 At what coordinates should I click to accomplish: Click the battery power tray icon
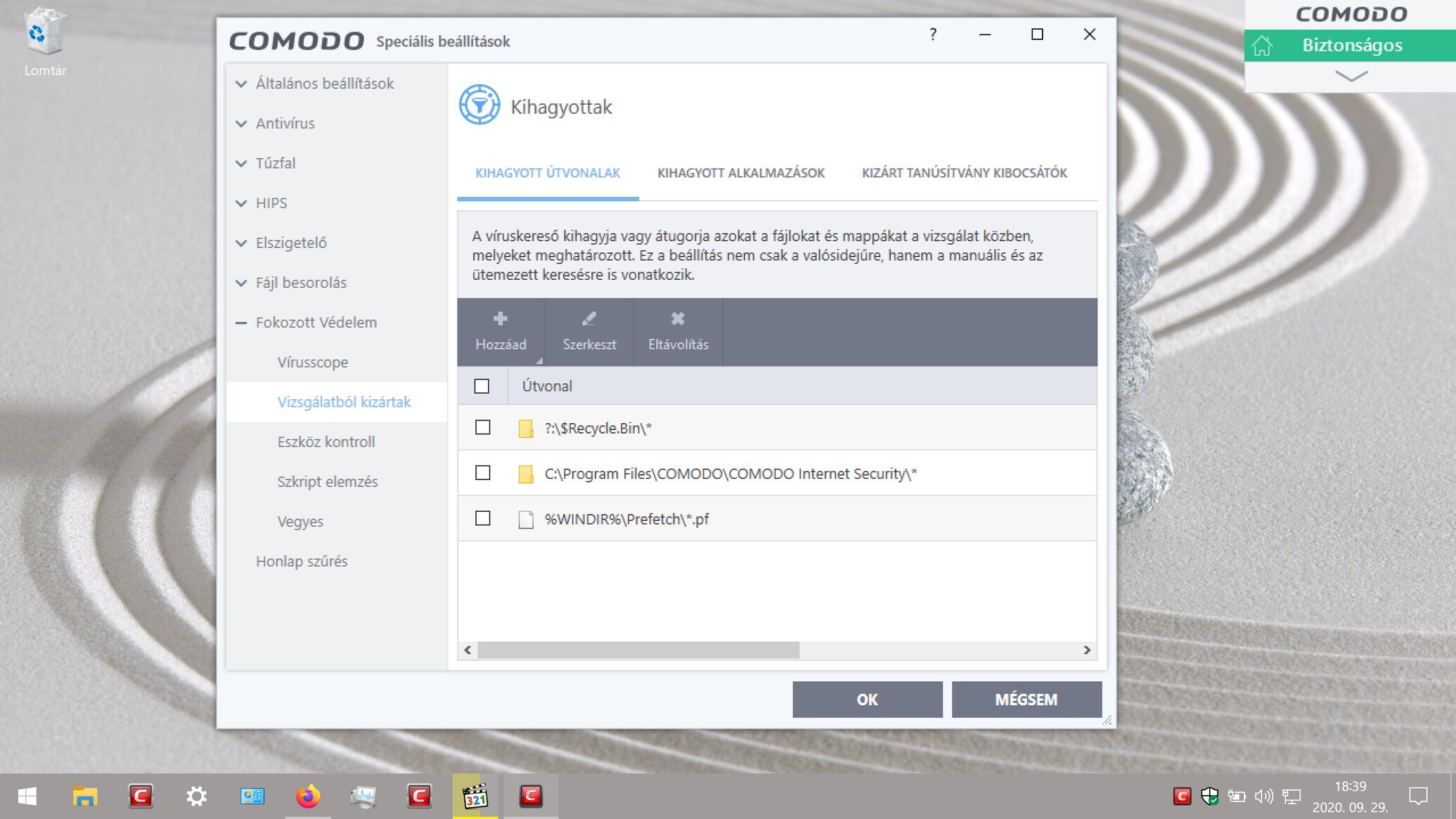coord(1236,796)
